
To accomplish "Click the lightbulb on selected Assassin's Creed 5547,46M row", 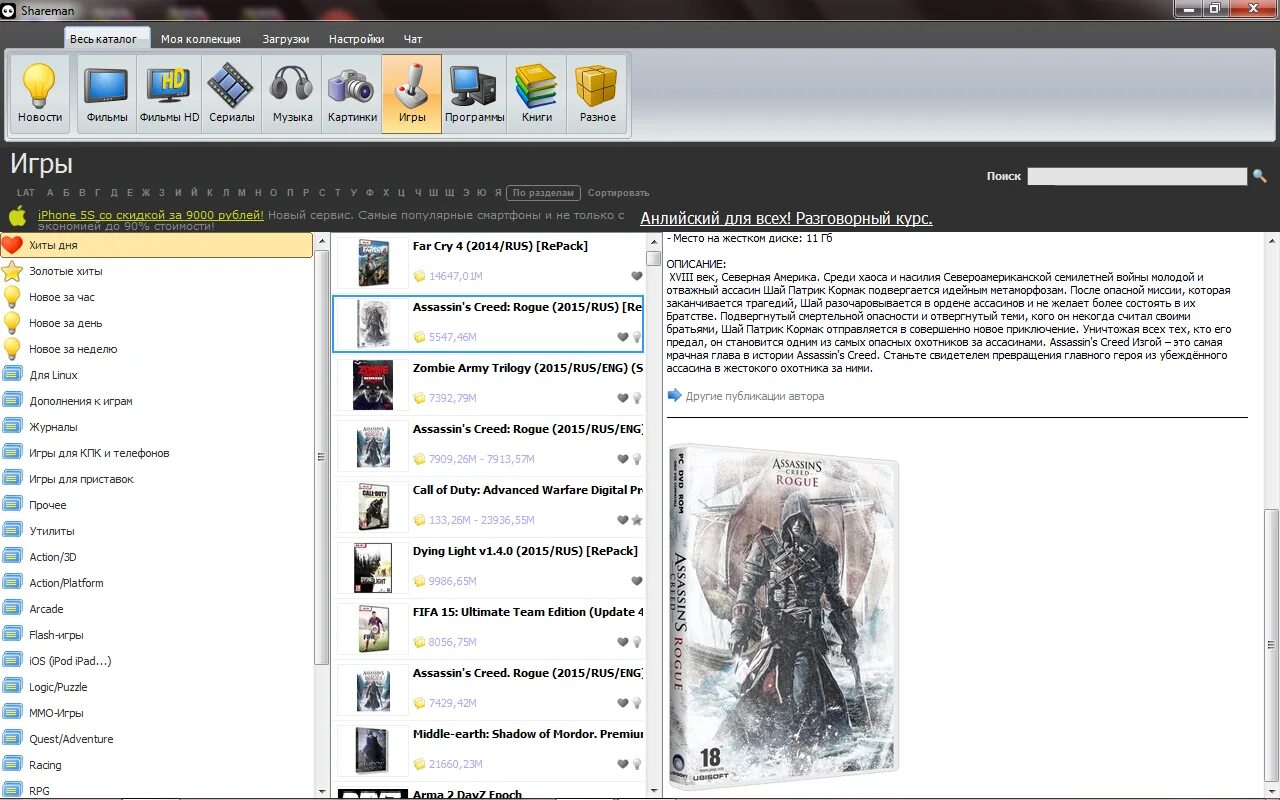I will pos(637,337).
